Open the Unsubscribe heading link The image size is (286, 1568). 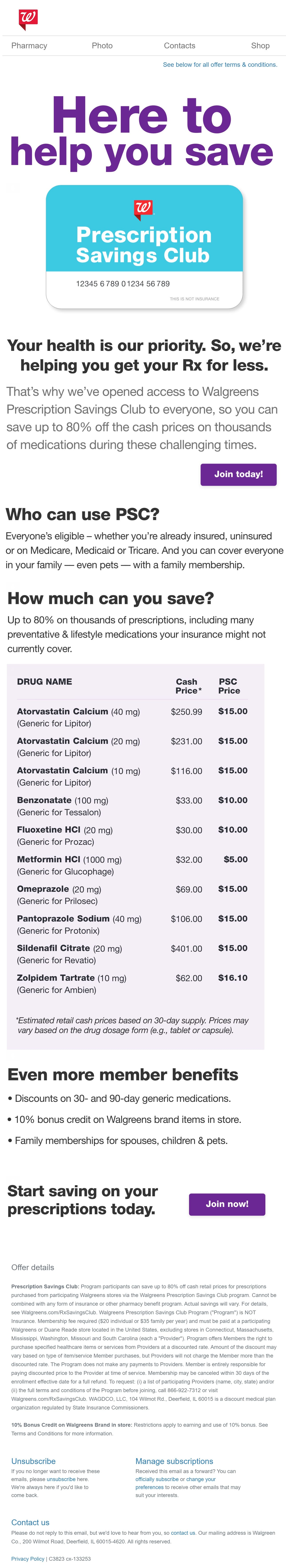[x=34, y=1461]
